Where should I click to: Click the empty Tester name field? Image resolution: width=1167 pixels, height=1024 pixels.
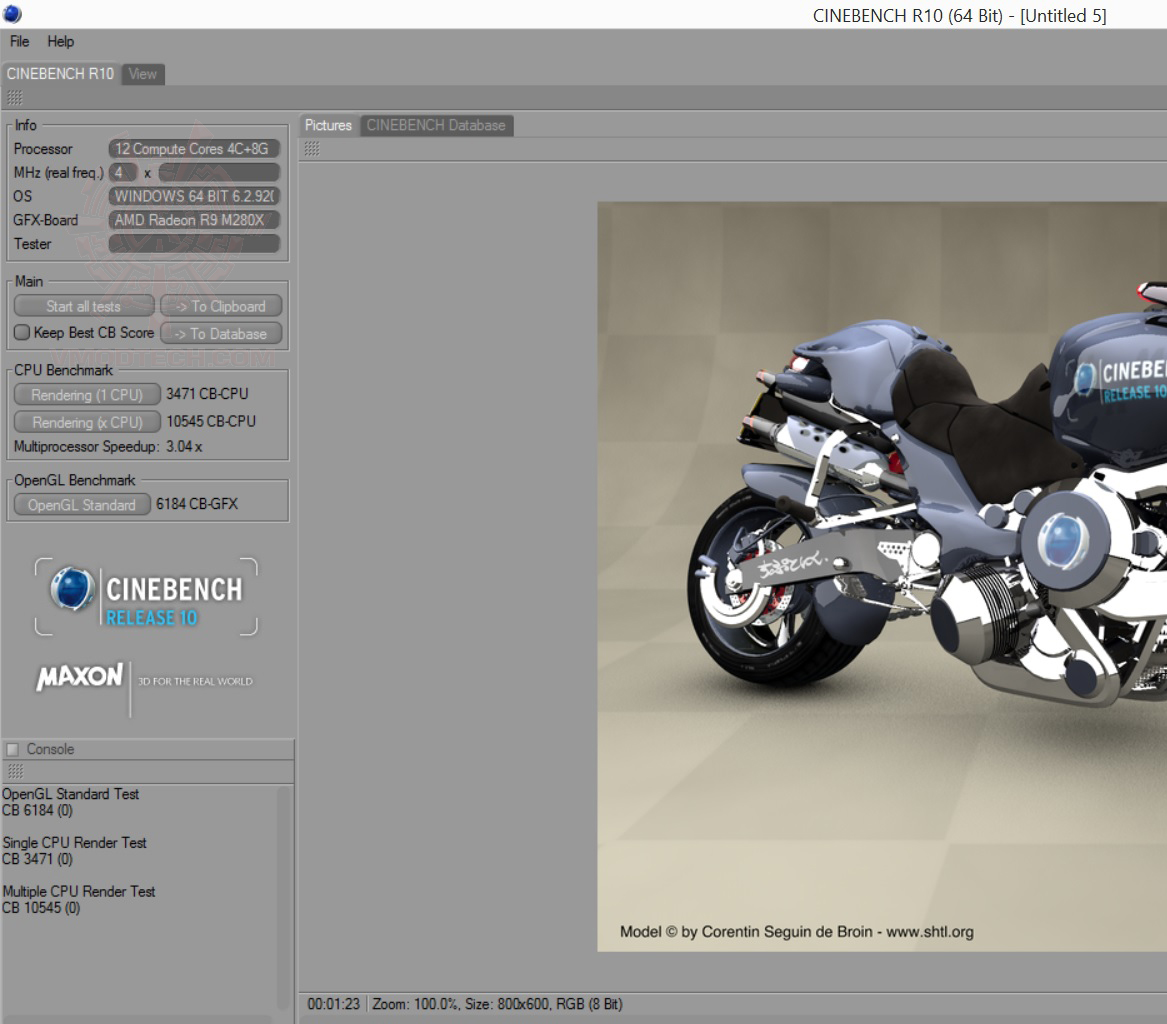tap(194, 244)
